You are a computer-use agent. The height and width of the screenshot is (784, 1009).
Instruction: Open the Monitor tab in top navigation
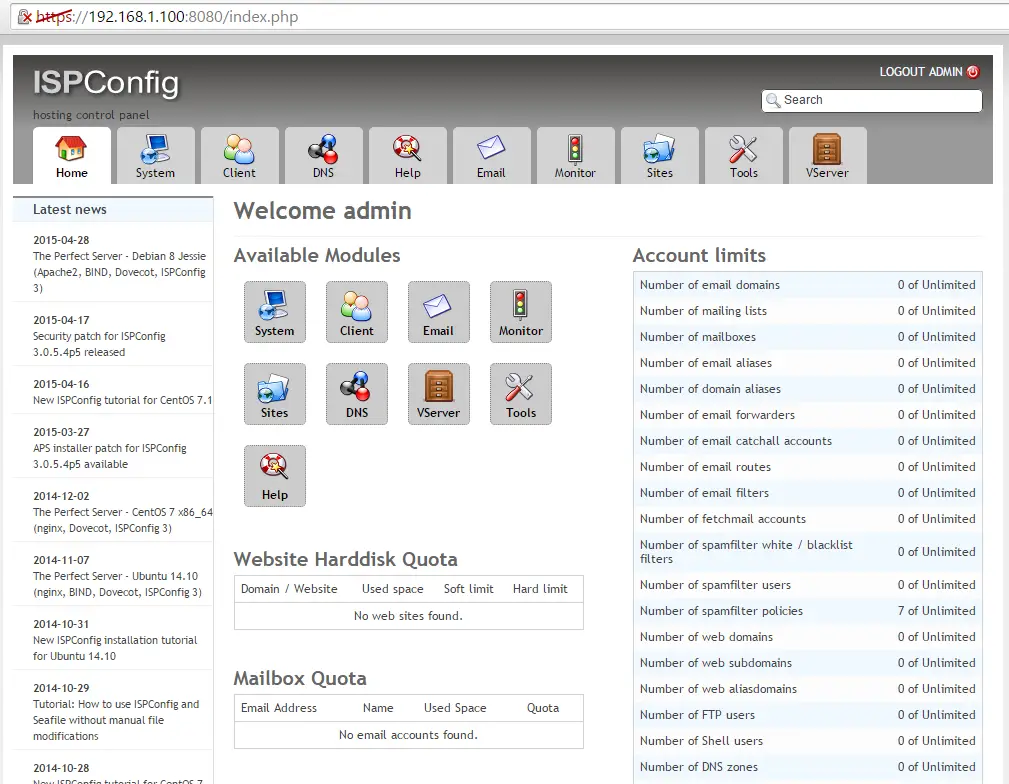pos(575,156)
